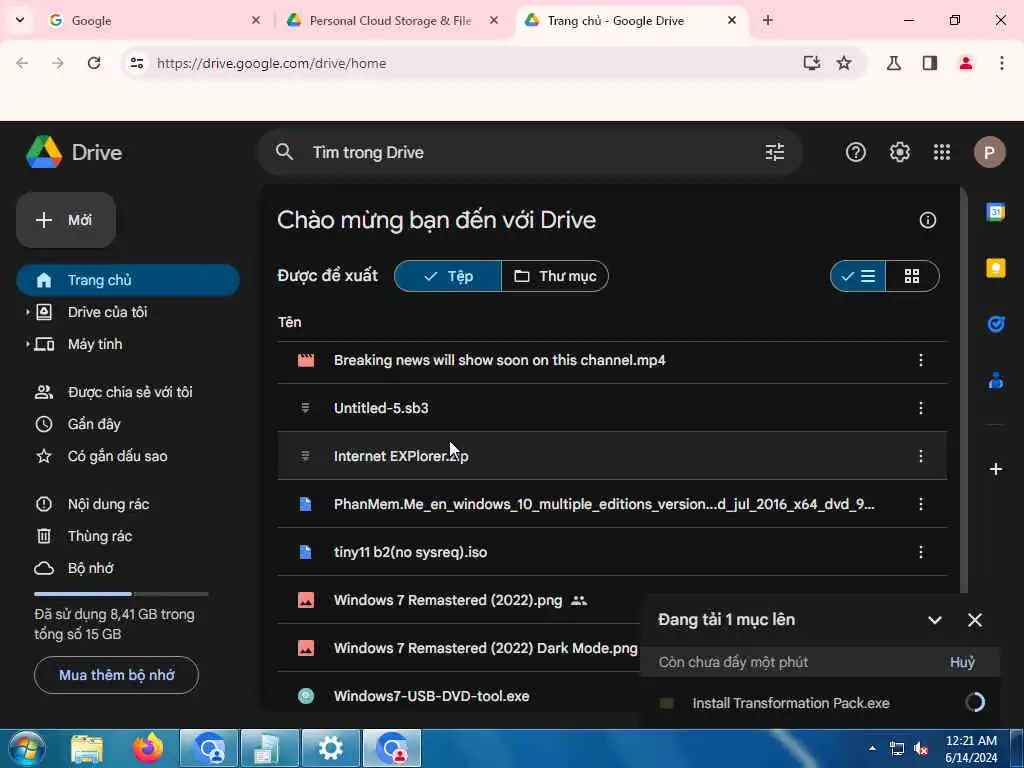Open Được chia sẻ với tôi
The height and width of the screenshot is (768, 1024).
[x=128, y=392]
